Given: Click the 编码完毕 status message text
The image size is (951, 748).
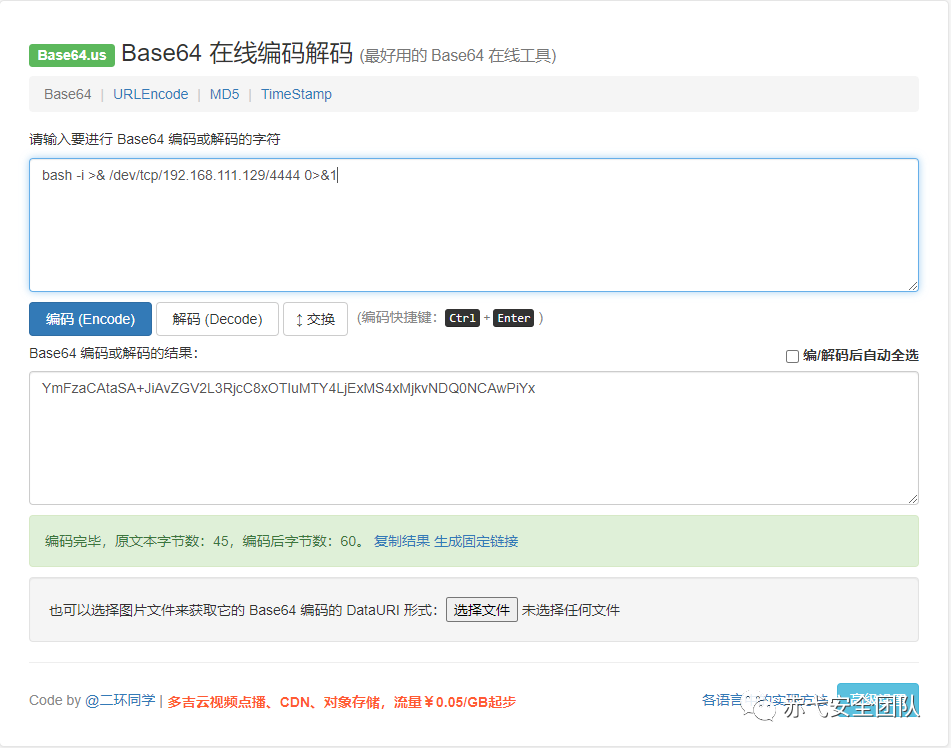Looking at the screenshot, I should pyautogui.click(x=204, y=541).
